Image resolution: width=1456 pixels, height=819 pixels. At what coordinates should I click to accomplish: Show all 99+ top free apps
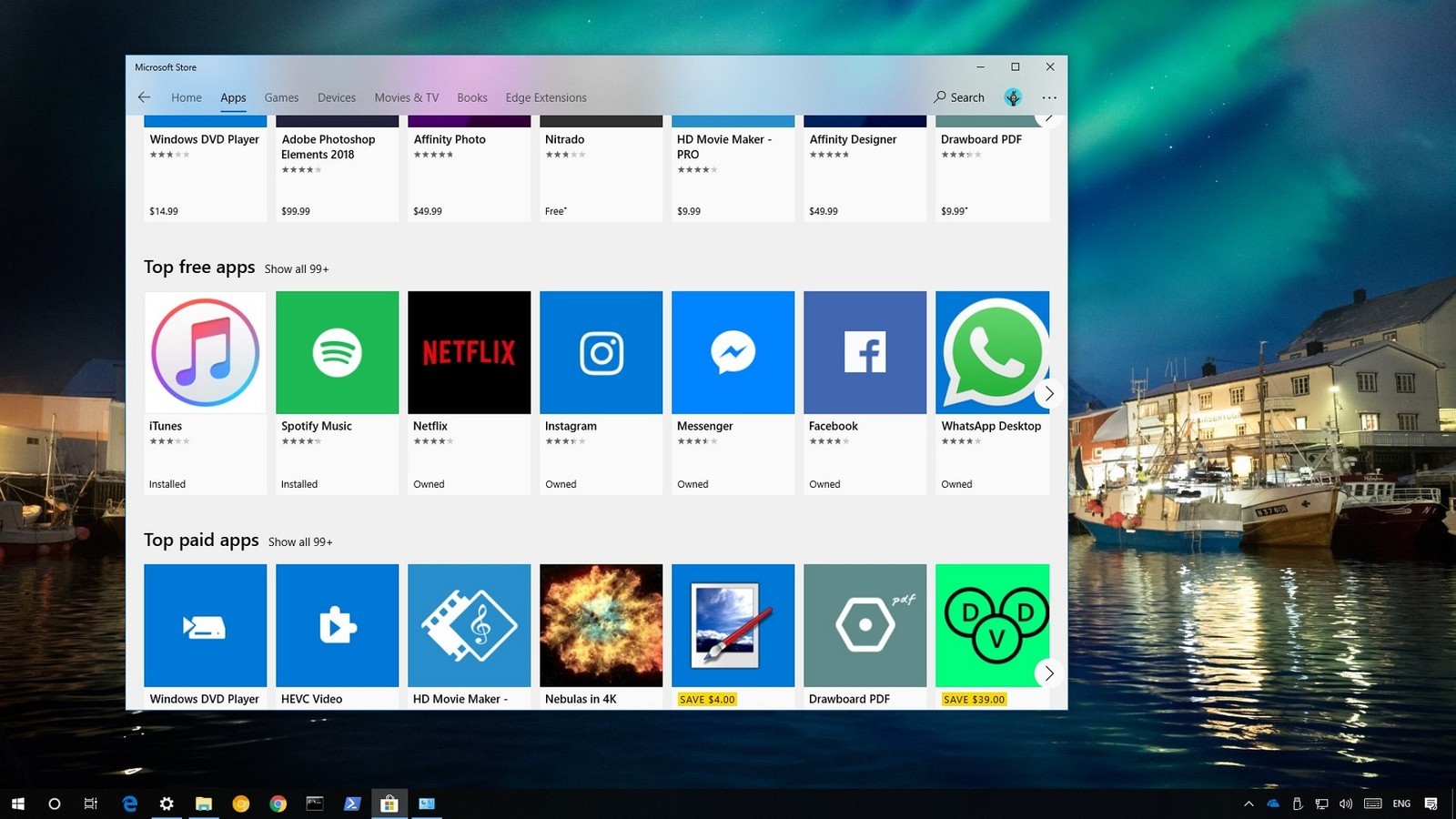[297, 269]
